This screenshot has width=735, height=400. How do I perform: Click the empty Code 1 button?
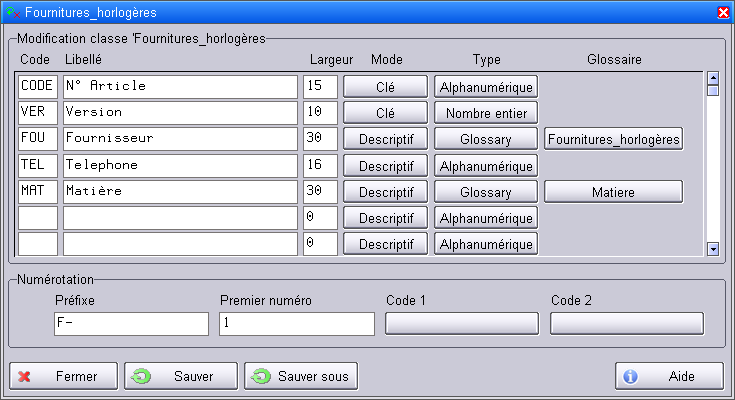[x=462, y=324]
